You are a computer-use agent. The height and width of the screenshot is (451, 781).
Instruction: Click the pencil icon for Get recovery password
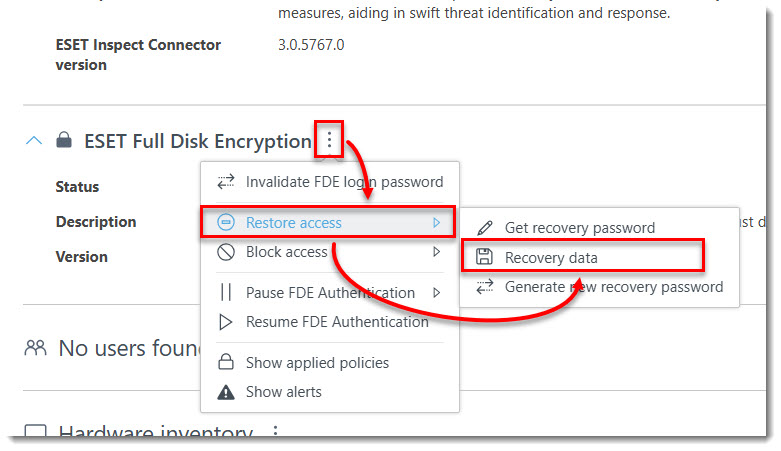tap(484, 228)
